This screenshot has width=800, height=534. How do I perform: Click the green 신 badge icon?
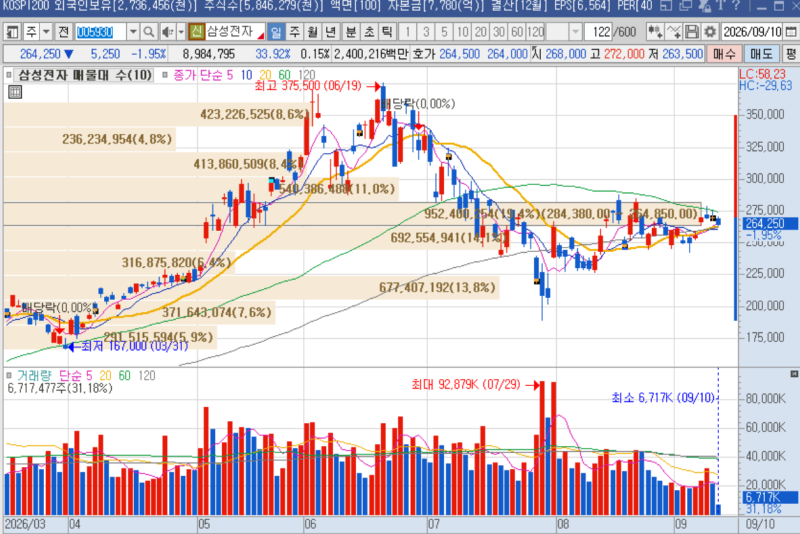196,32
